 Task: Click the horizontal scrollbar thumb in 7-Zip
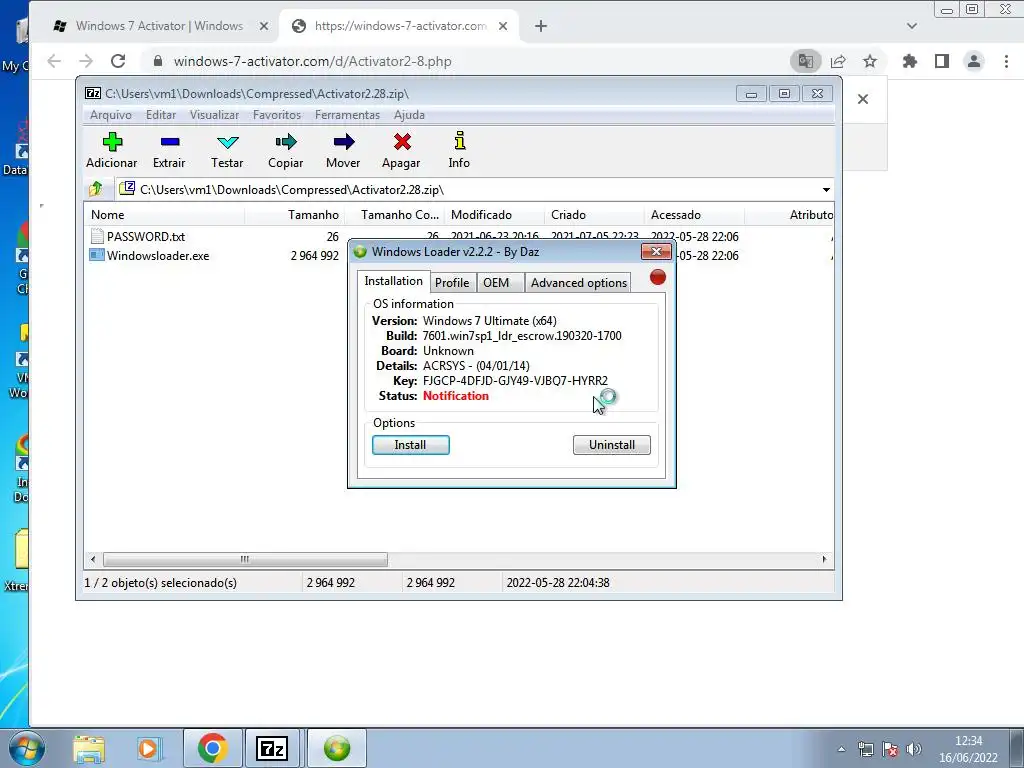pyautogui.click(x=245, y=560)
